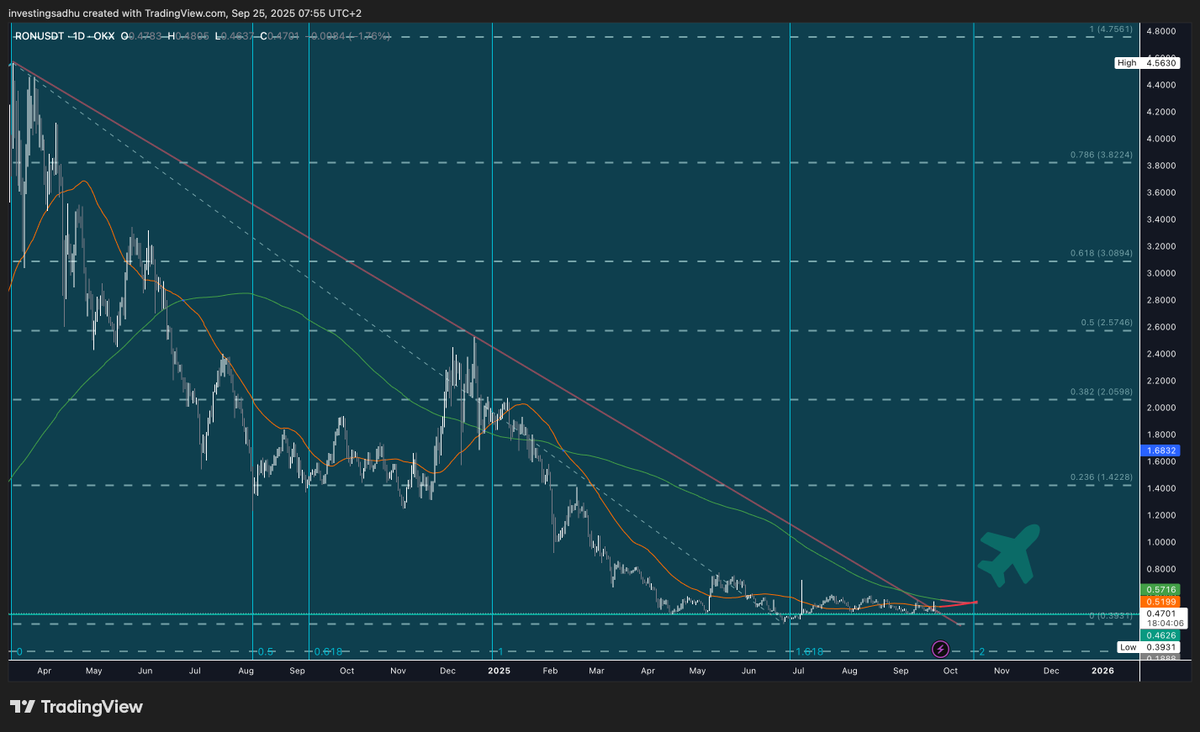Click the Nov label right of the lightning icon
This screenshot has height=732, width=1200.
1000,671
